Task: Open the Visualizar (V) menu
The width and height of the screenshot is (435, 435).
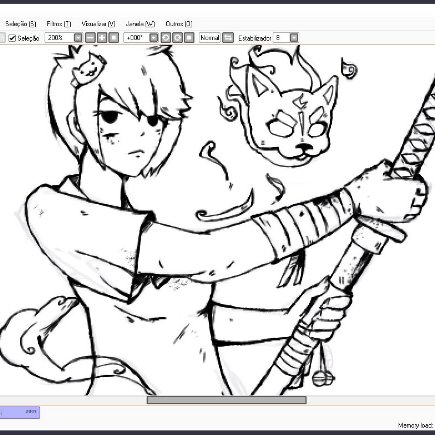Action: click(x=98, y=24)
